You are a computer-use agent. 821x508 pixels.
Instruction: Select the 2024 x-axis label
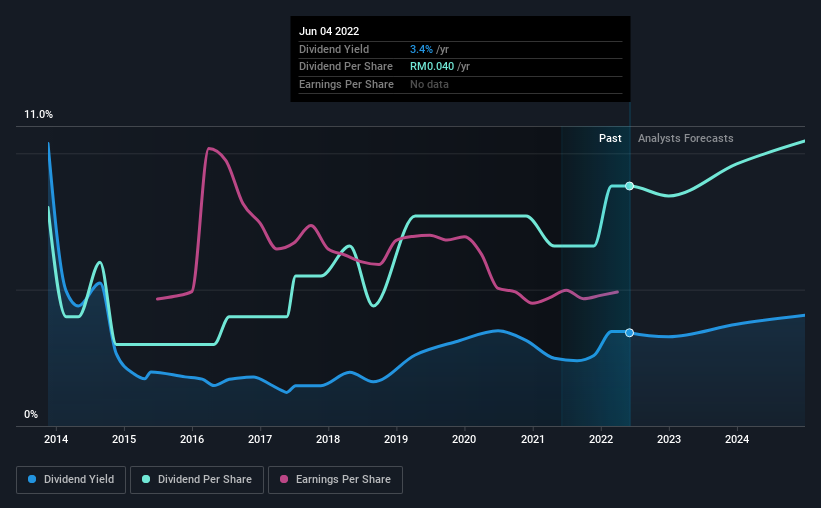[737, 439]
